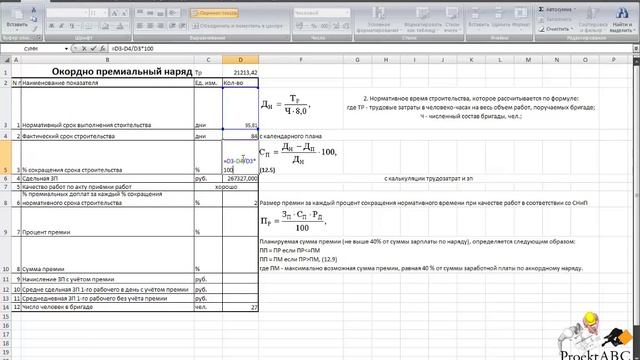Viewport: 640px width, 360px height.
Task: Cancel formula entry with X button
Action: coord(84,49)
